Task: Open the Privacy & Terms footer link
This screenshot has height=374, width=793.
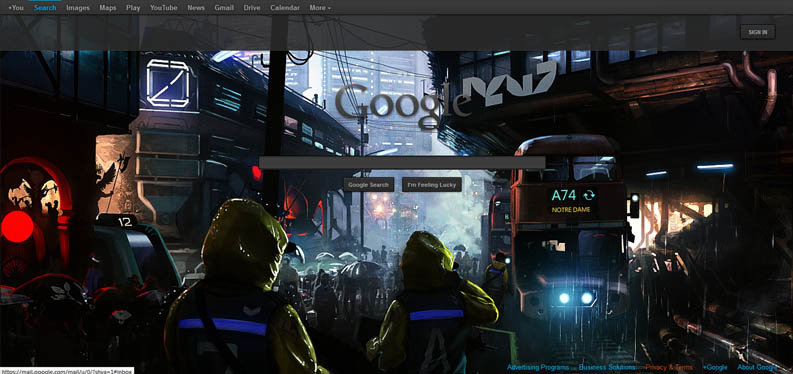Action: [x=669, y=367]
